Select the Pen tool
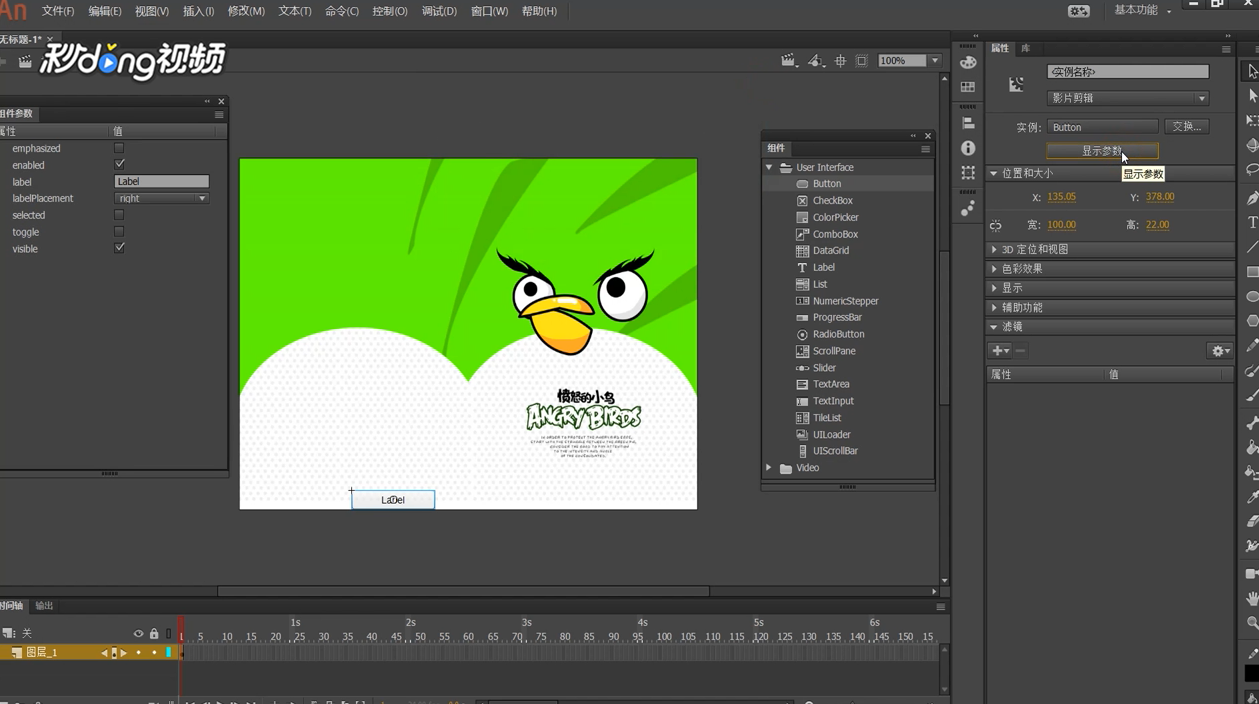Image resolution: width=1259 pixels, height=704 pixels. click(1252, 198)
